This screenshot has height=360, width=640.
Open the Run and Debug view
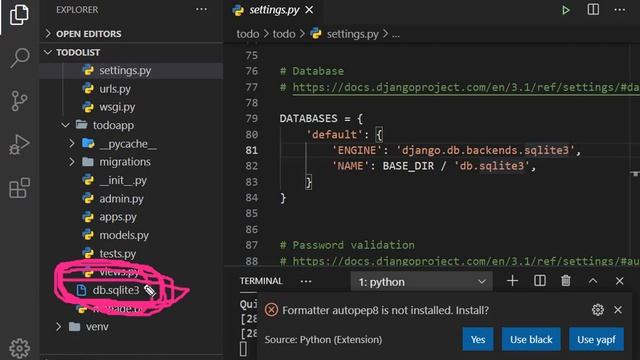(x=19, y=144)
